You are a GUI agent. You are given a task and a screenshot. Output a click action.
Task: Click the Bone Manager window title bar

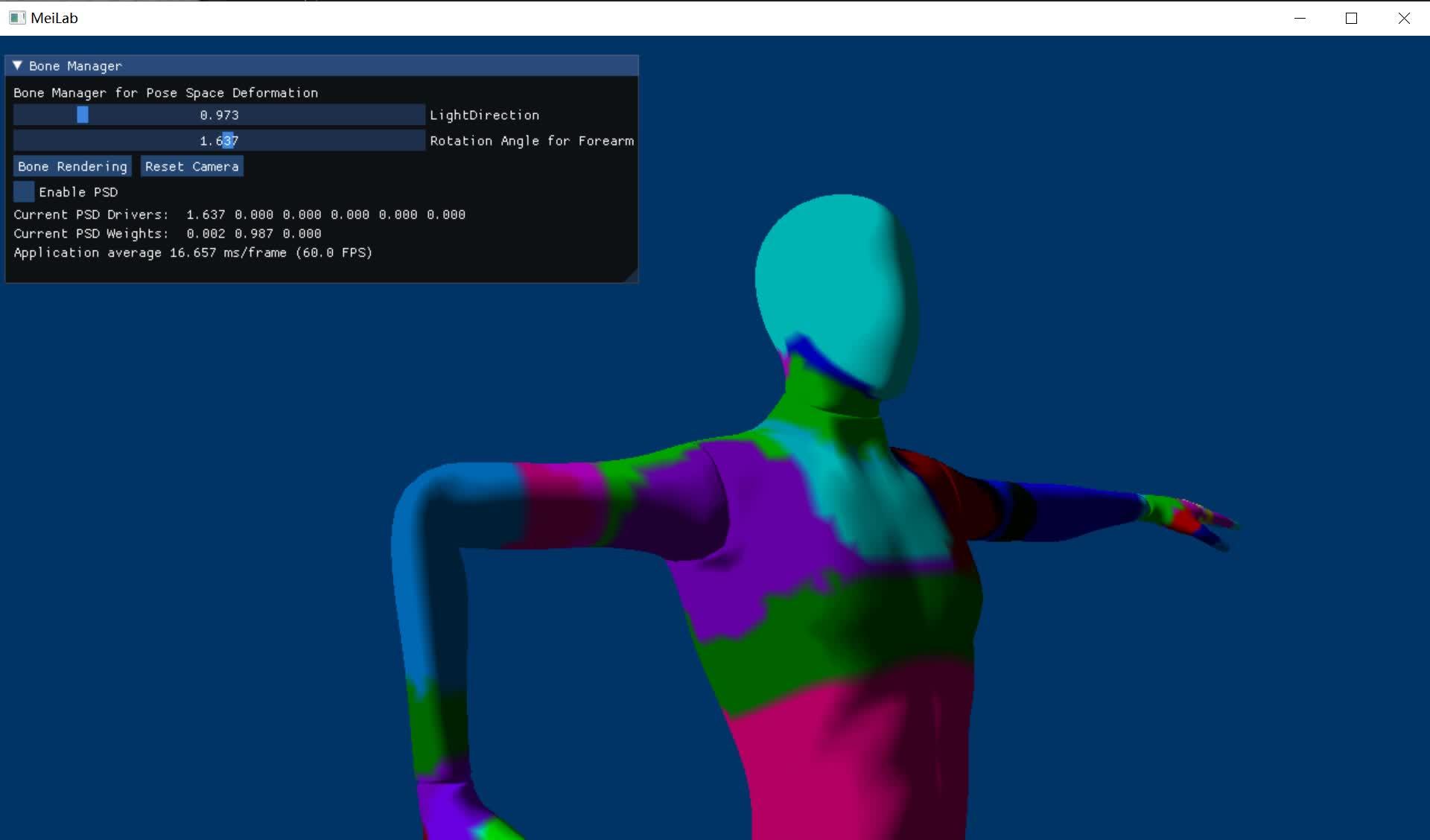[x=335, y=66]
